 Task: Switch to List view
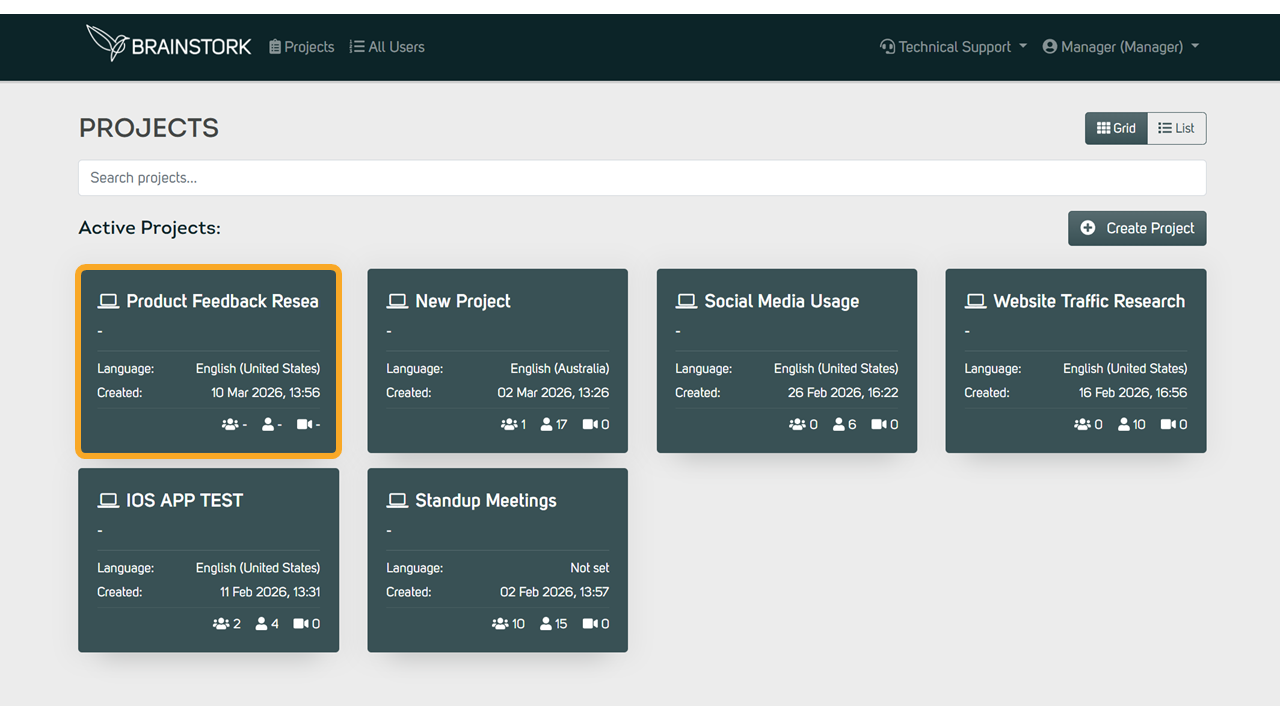point(1176,128)
